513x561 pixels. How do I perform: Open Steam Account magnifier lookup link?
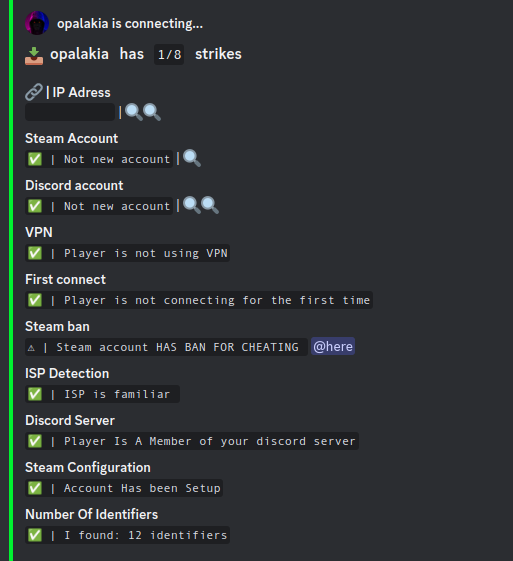click(192, 158)
